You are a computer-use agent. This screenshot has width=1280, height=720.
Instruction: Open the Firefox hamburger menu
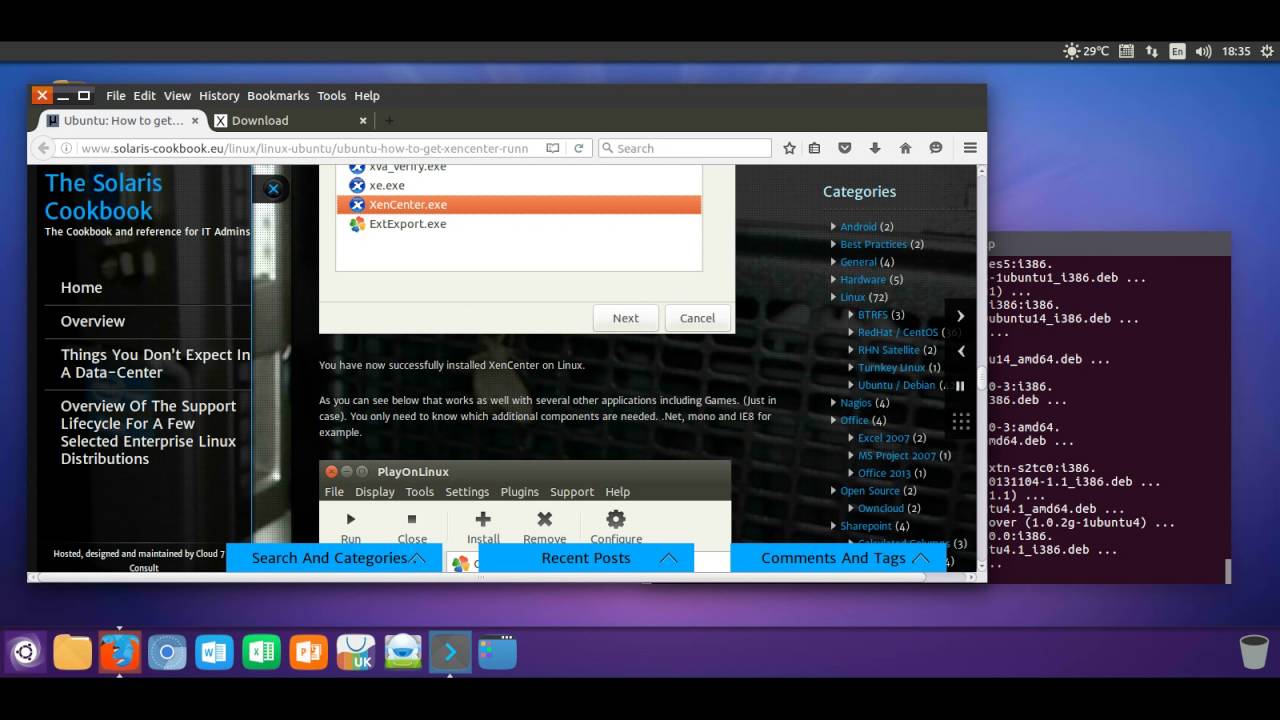[970, 148]
